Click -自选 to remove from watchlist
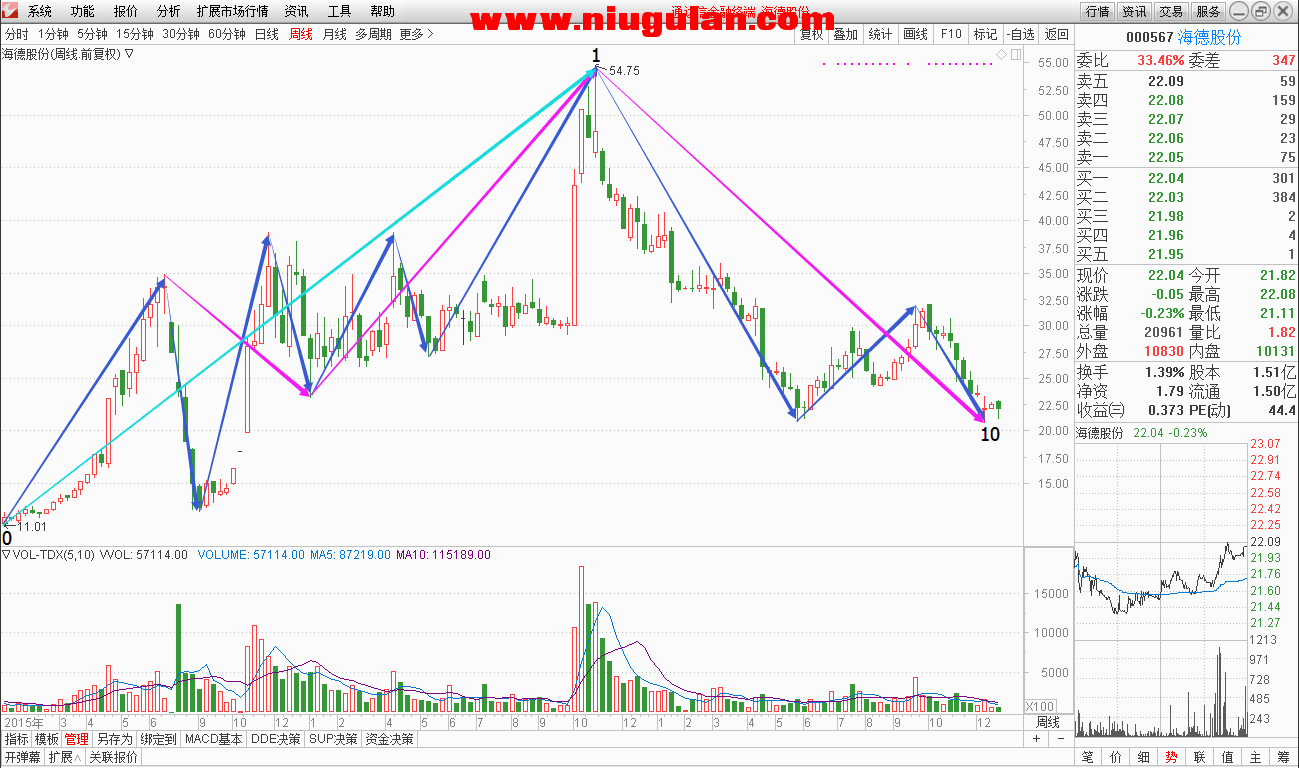Screen dimensions: 1299x768 click(1020, 34)
